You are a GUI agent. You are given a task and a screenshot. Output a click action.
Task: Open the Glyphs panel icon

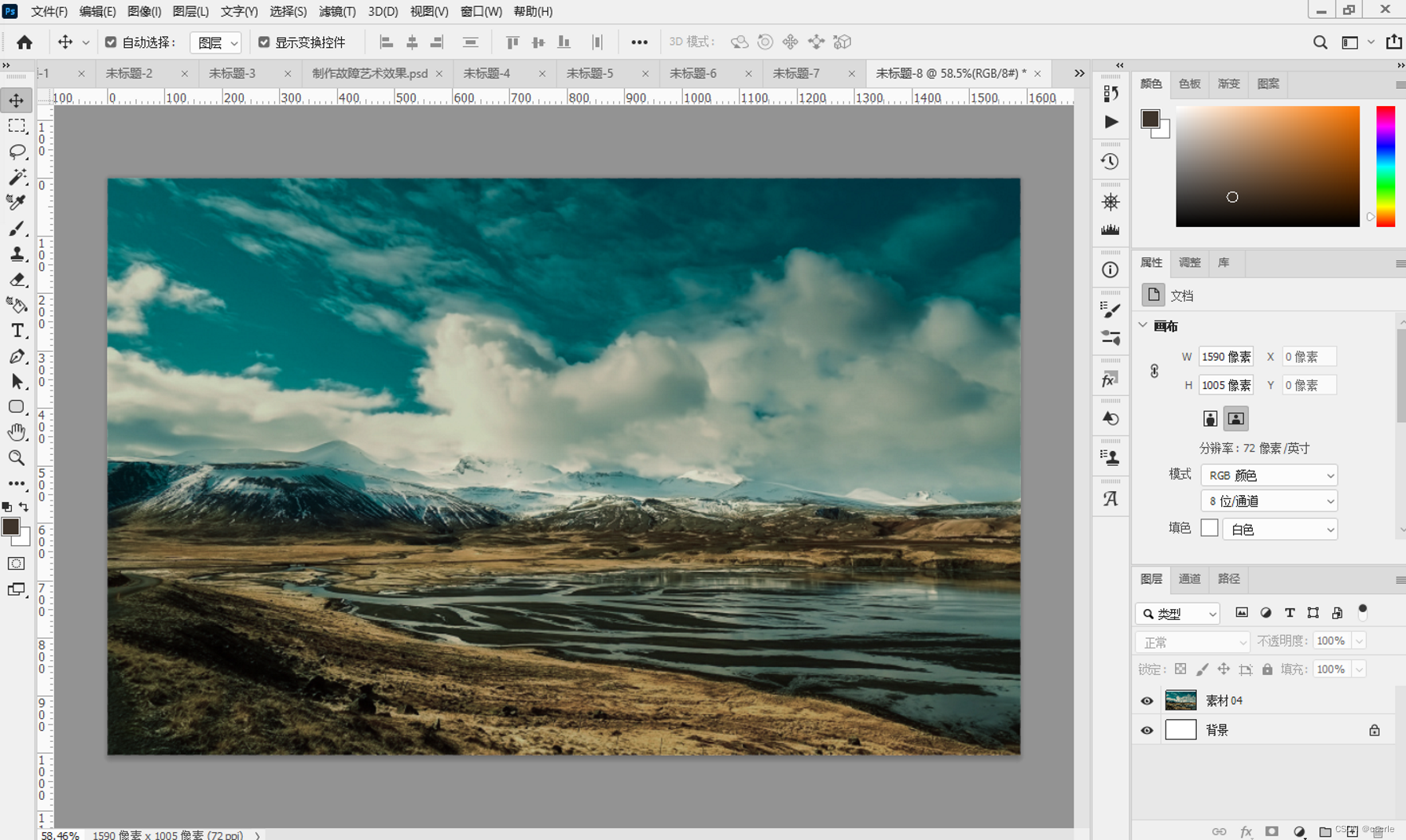1110,498
